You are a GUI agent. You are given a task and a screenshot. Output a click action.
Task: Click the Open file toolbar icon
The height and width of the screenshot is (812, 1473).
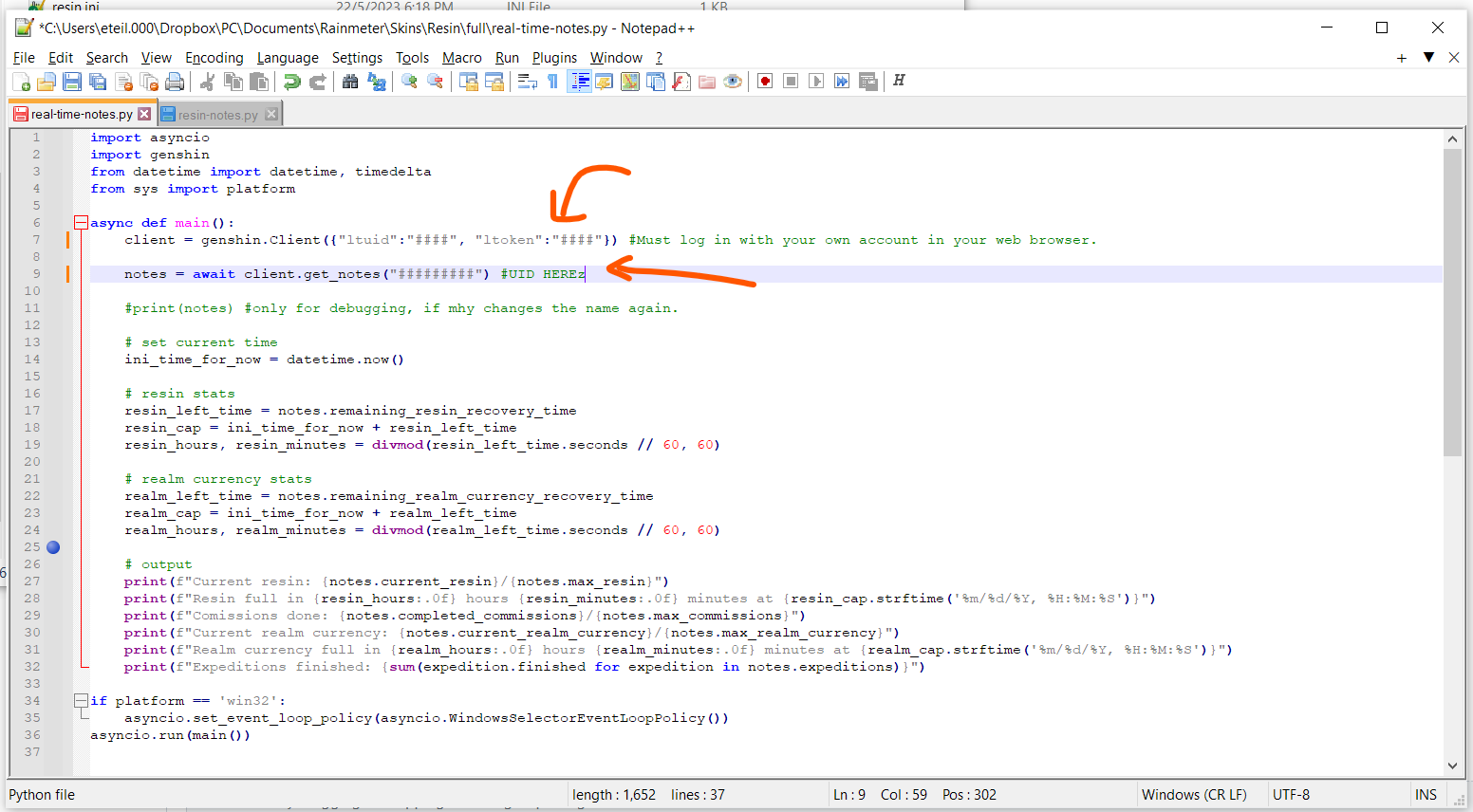coord(47,82)
